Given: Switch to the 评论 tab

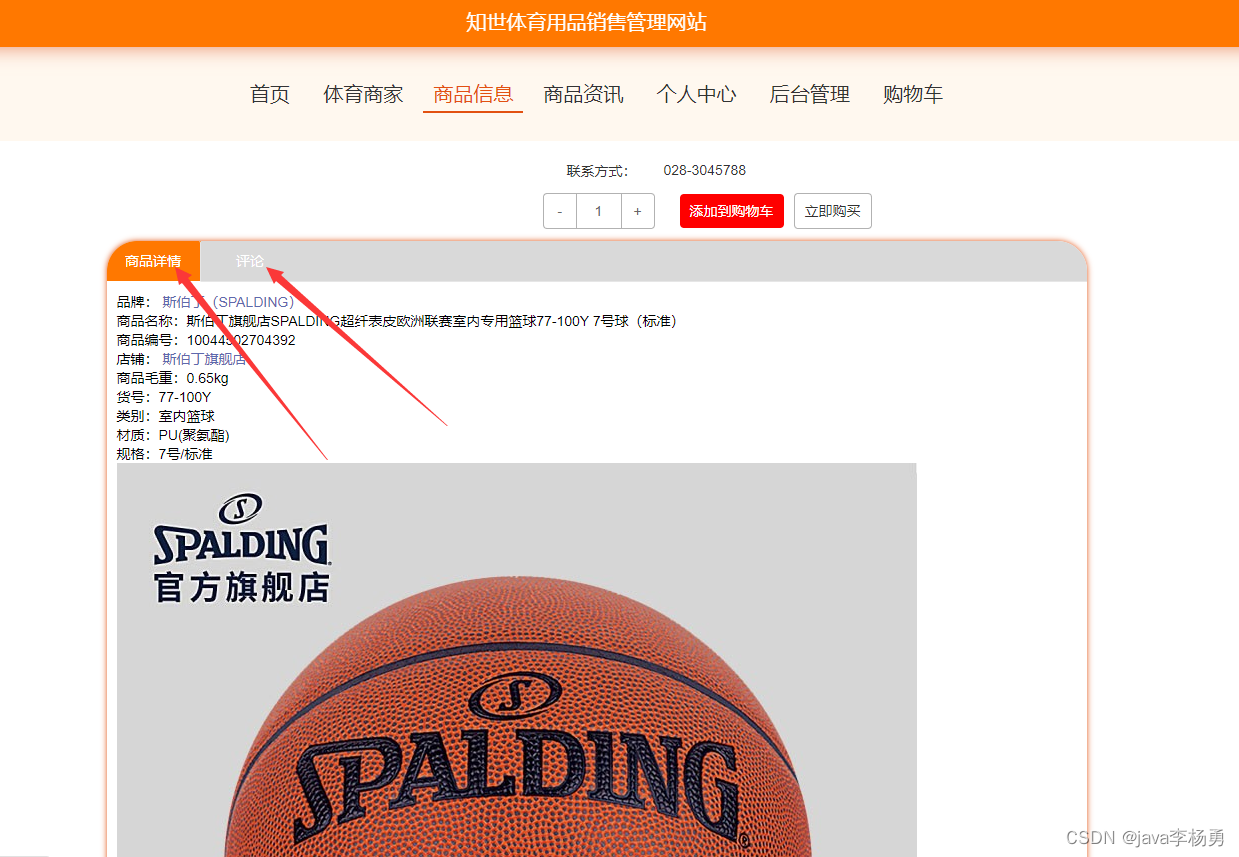Looking at the screenshot, I should pyautogui.click(x=250, y=262).
